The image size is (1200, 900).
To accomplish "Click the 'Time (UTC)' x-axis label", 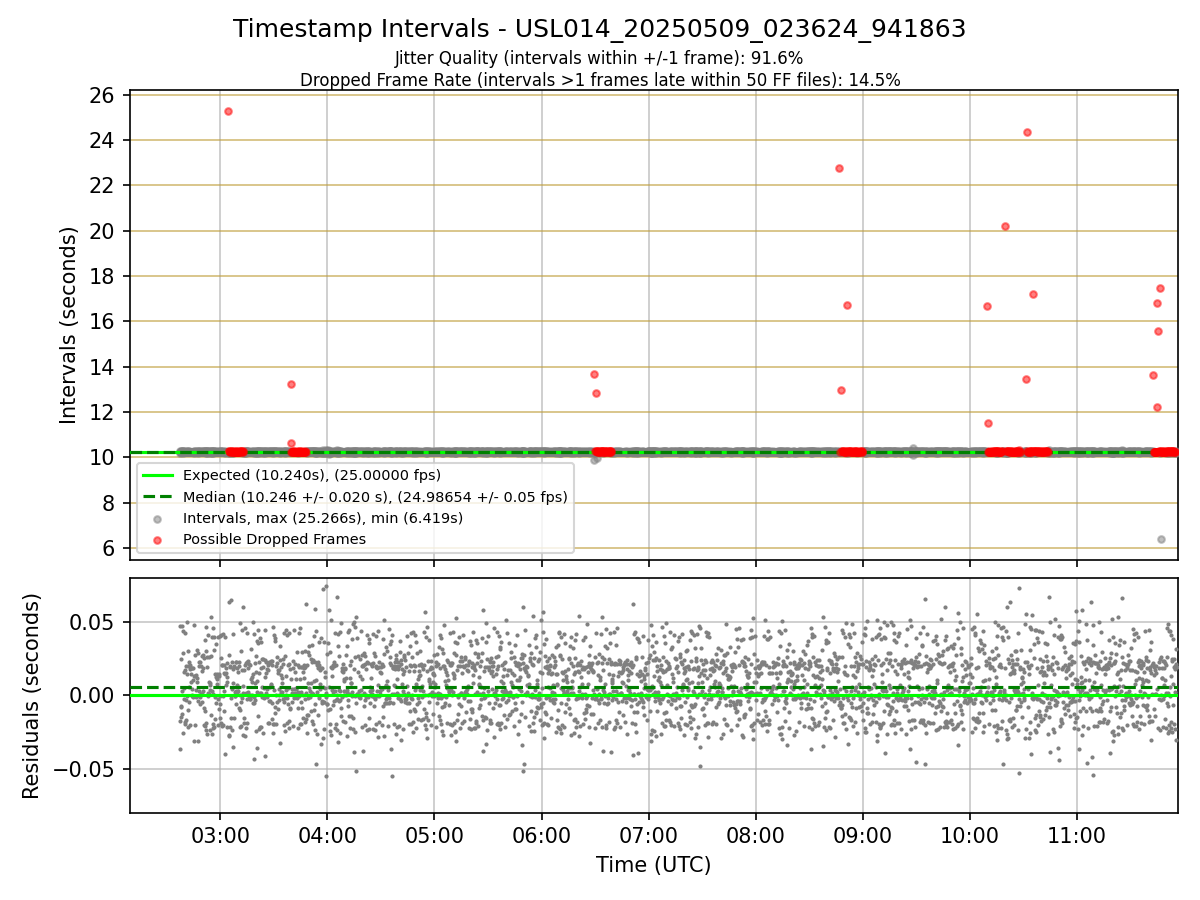I will point(653,865).
